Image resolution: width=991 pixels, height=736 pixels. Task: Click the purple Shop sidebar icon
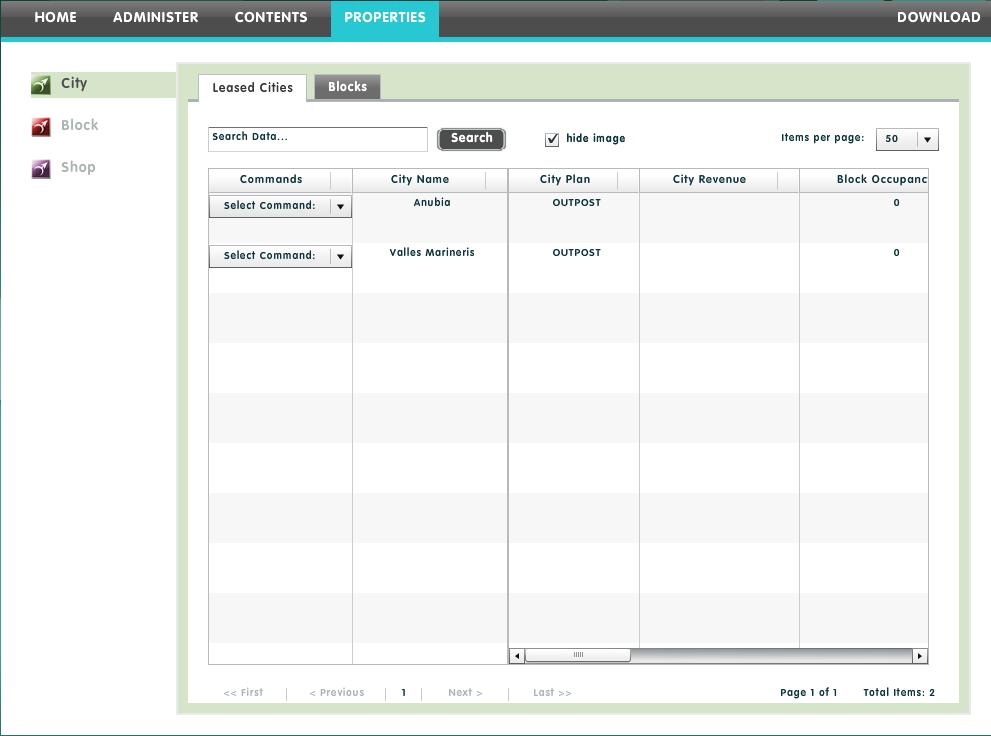coord(41,169)
